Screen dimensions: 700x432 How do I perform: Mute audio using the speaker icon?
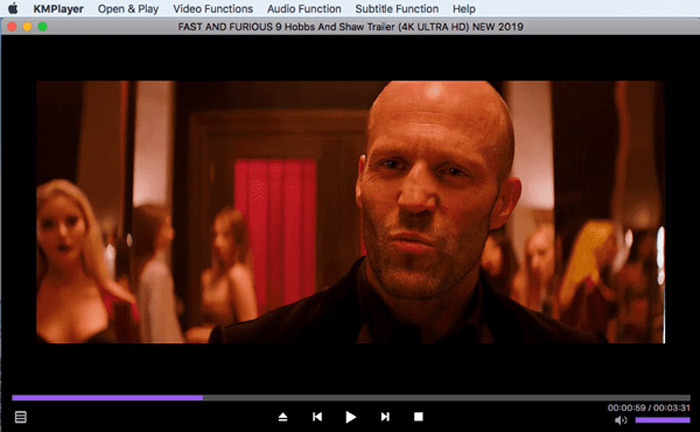coord(621,420)
